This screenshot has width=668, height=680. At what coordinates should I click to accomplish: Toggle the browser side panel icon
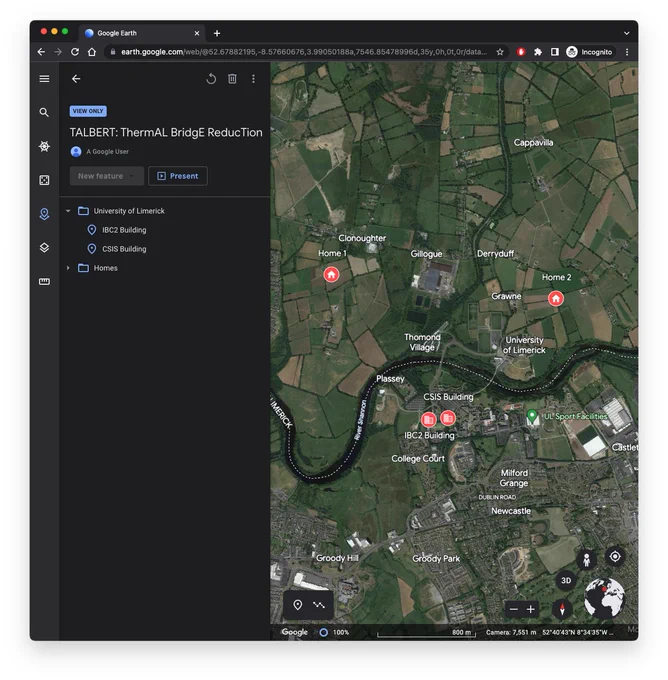555,52
